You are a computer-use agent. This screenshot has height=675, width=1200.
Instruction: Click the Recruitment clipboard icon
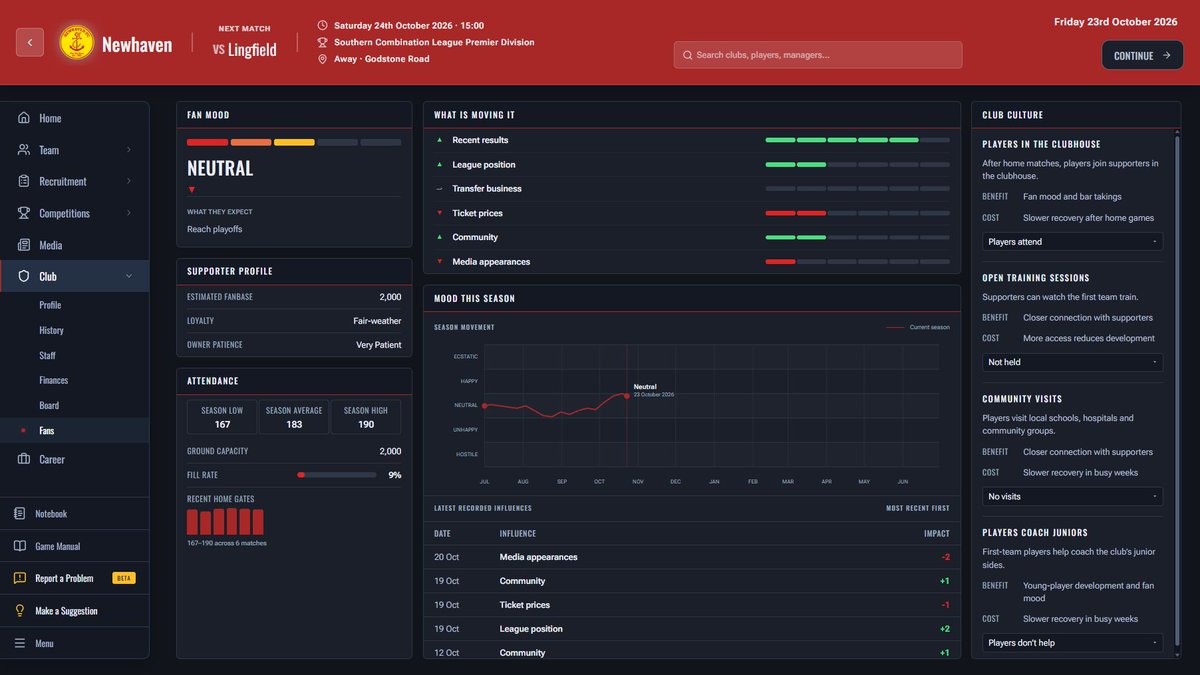coord(23,182)
